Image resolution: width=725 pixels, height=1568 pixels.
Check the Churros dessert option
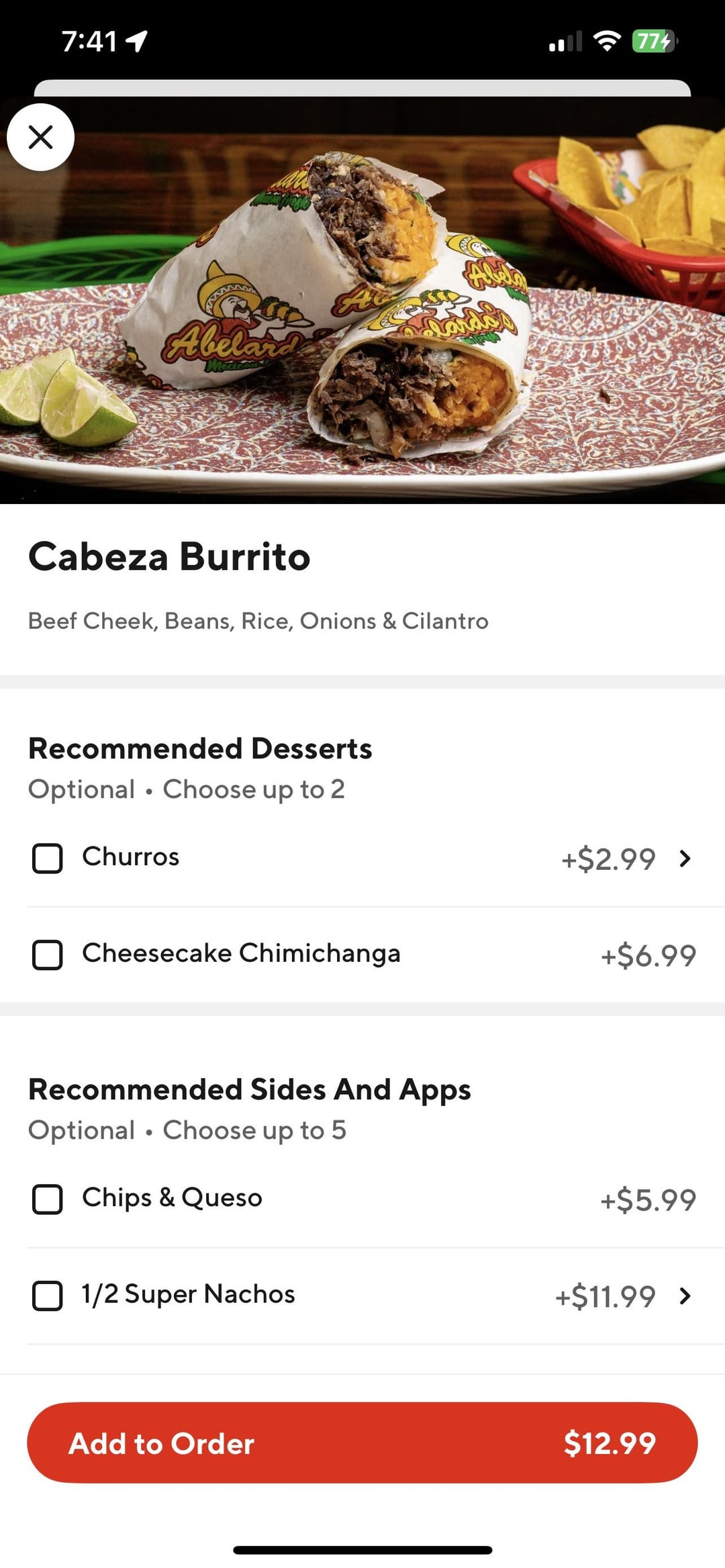pos(48,859)
